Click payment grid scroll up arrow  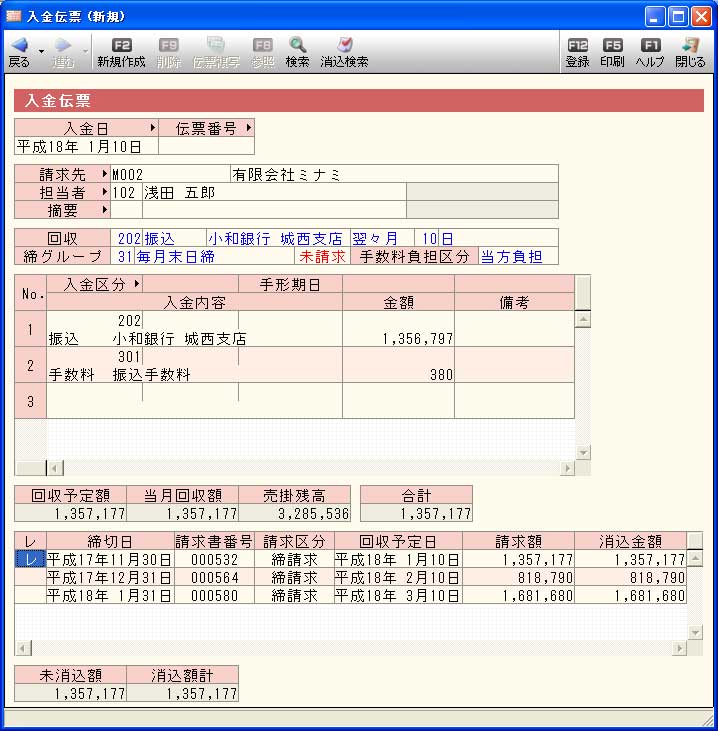tap(583, 319)
